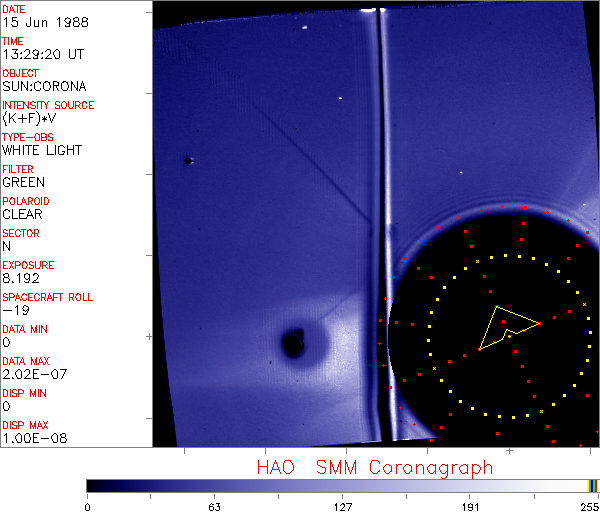
Task: Click the "255" label under the color bar
Action: [587, 506]
